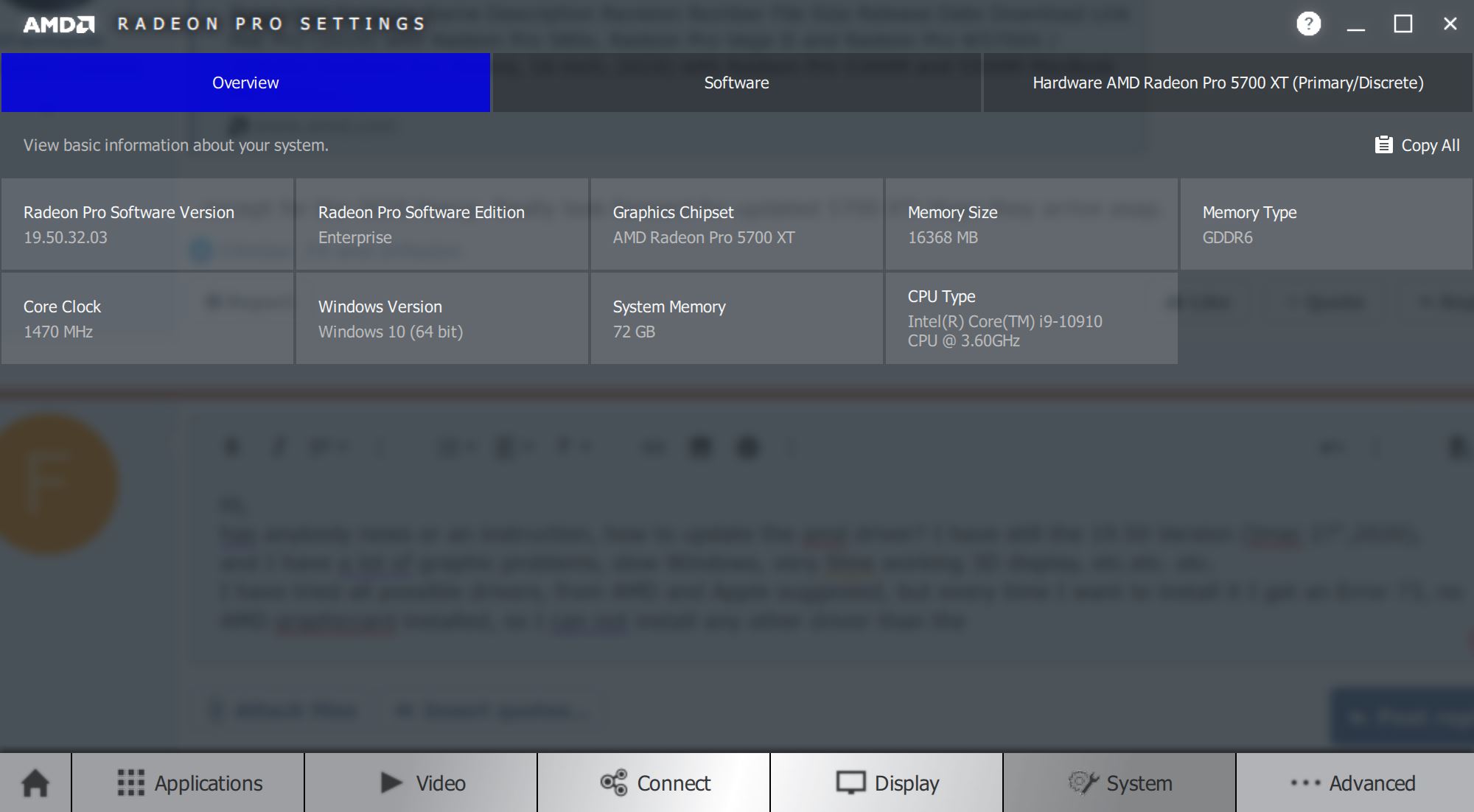The height and width of the screenshot is (812, 1474).
Task: Switch to the Software tab
Action: (736, 83)
